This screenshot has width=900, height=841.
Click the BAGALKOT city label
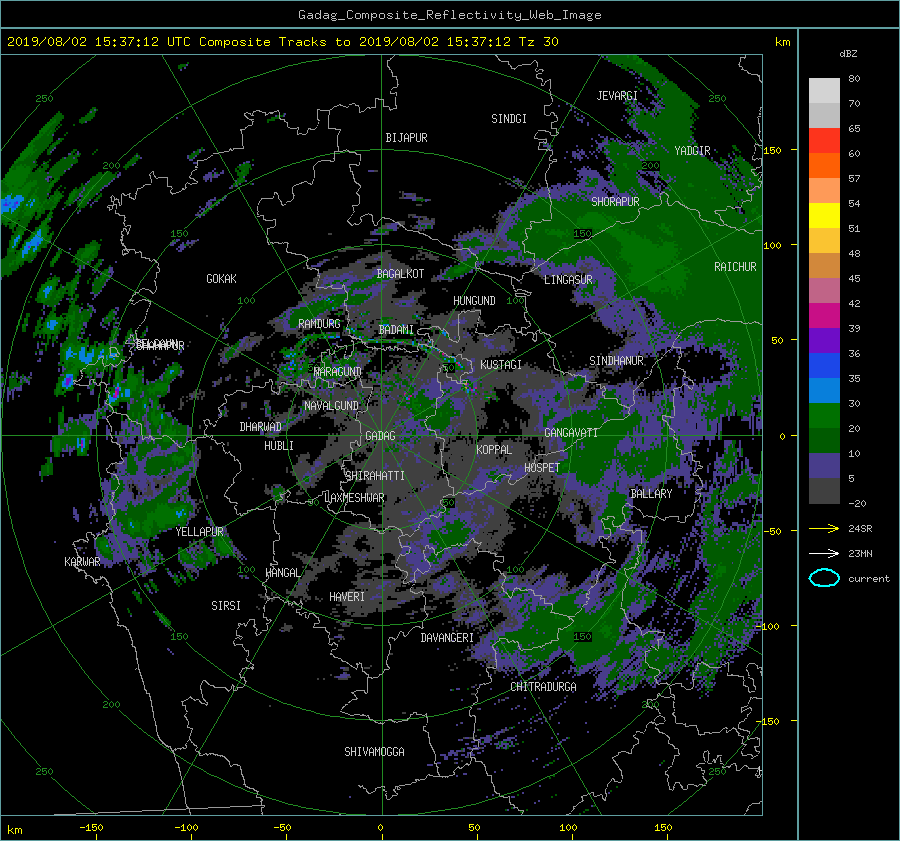pos(400,274)
